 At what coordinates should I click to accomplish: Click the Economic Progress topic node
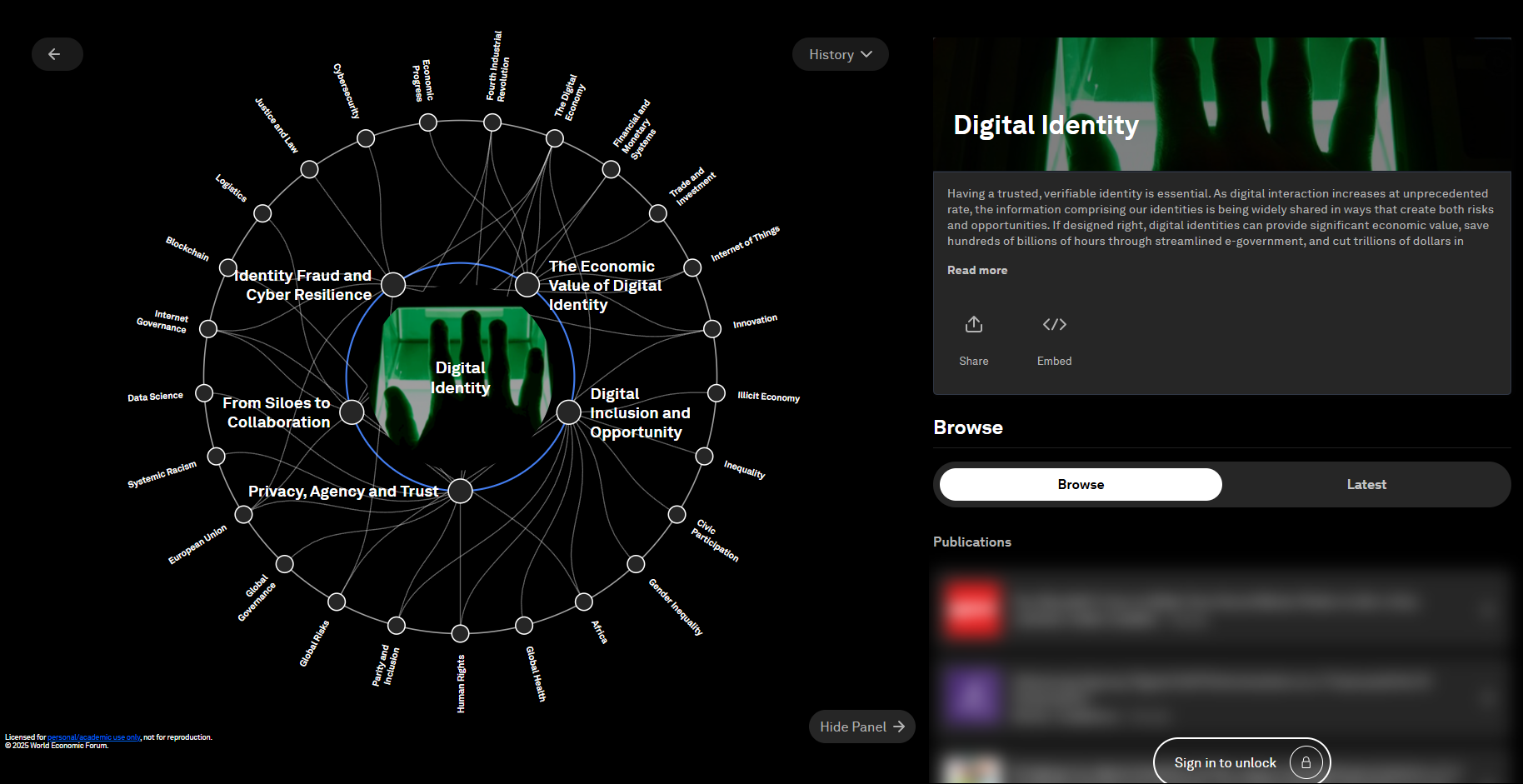coord(428,122)
